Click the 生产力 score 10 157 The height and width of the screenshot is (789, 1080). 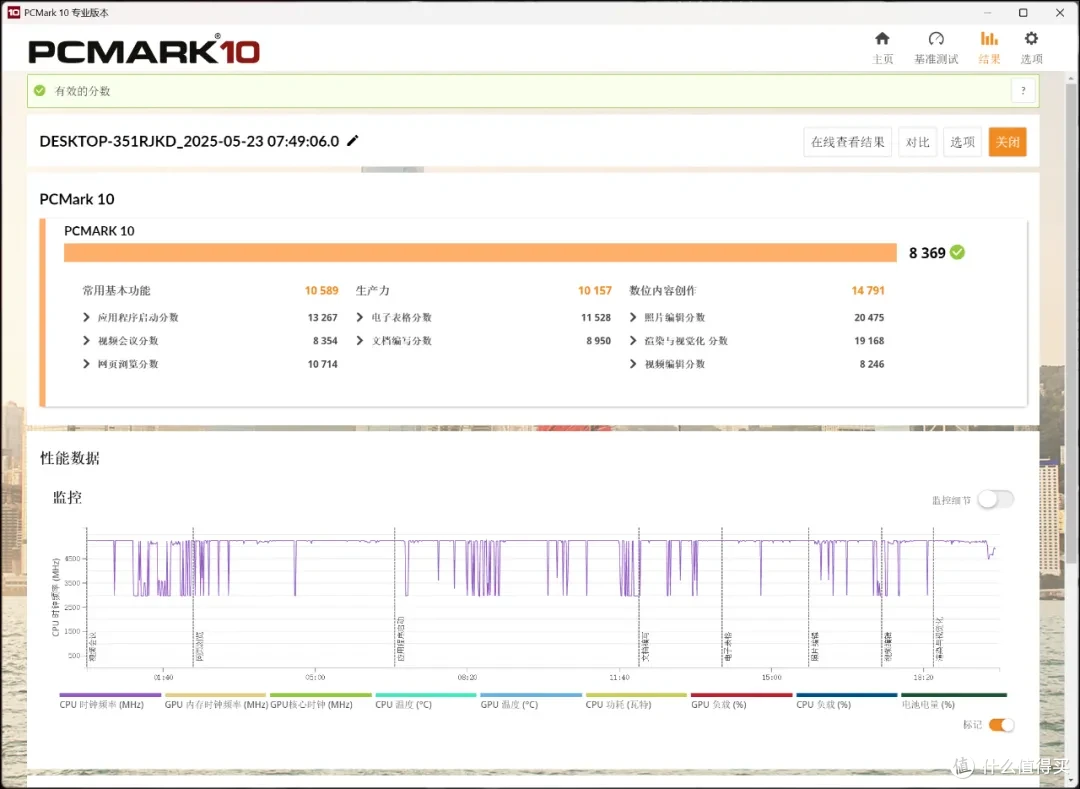[x=594, y=291]
